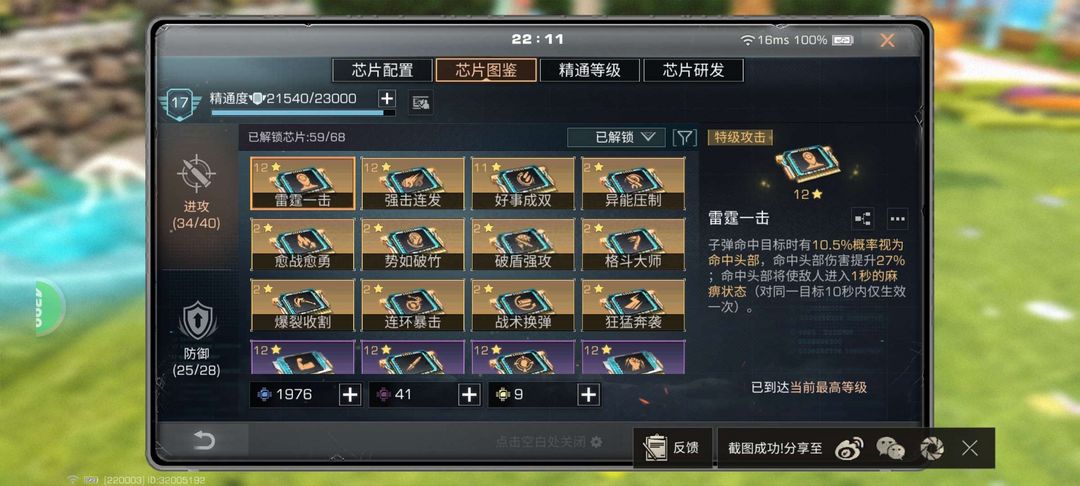Click the 反馈 feedback button
The height and width of the screenshot is (486, 1080).
click(672, 447)
